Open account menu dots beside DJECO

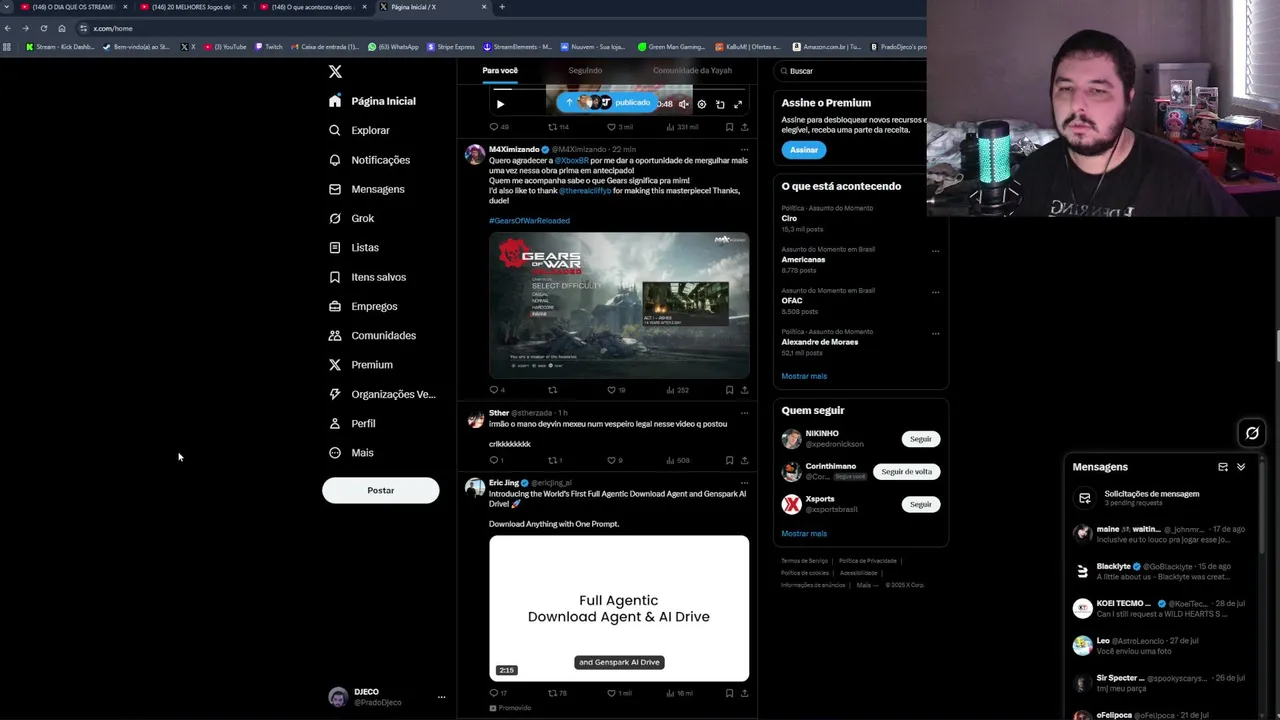441,697
